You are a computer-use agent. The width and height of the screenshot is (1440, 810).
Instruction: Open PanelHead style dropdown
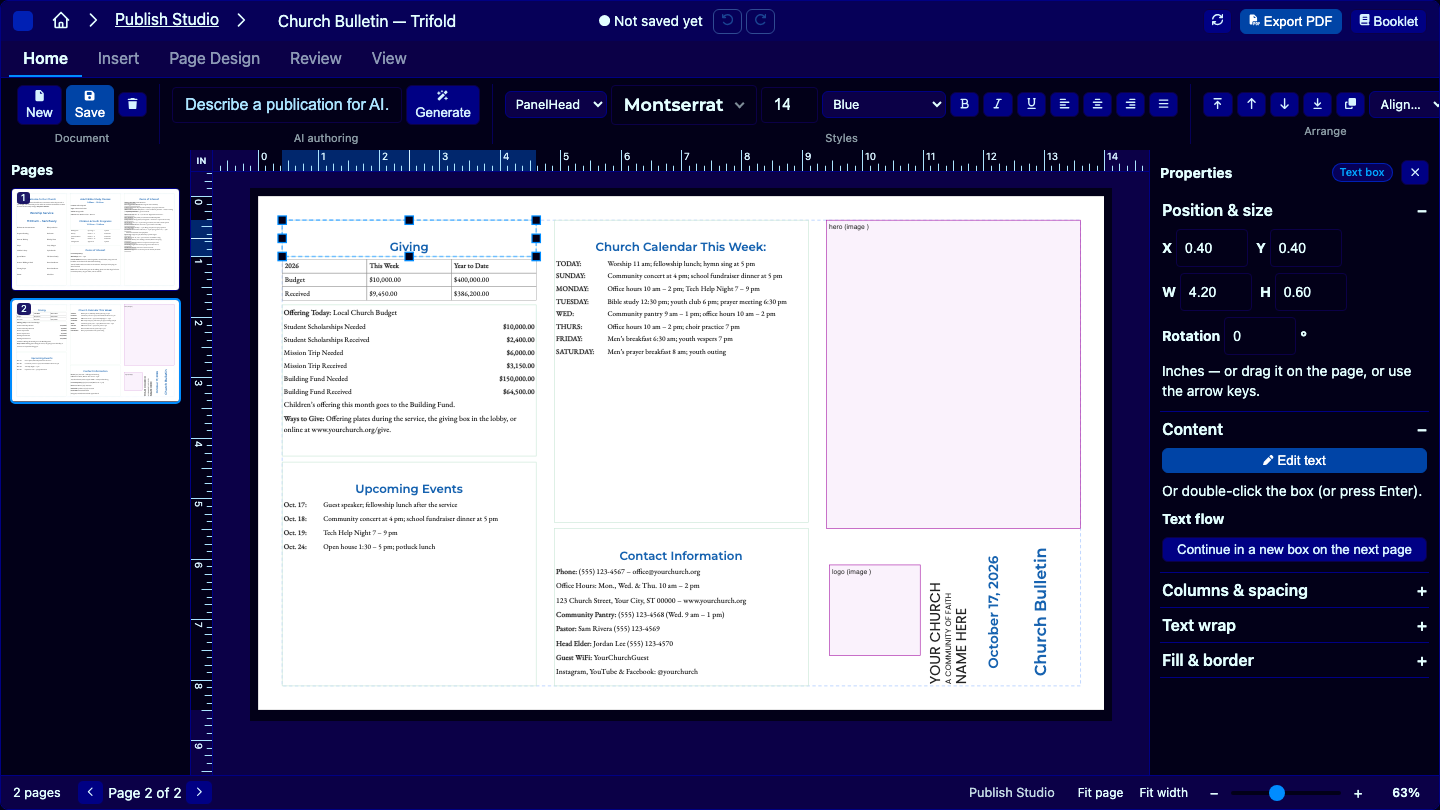[x=556, y=104]
